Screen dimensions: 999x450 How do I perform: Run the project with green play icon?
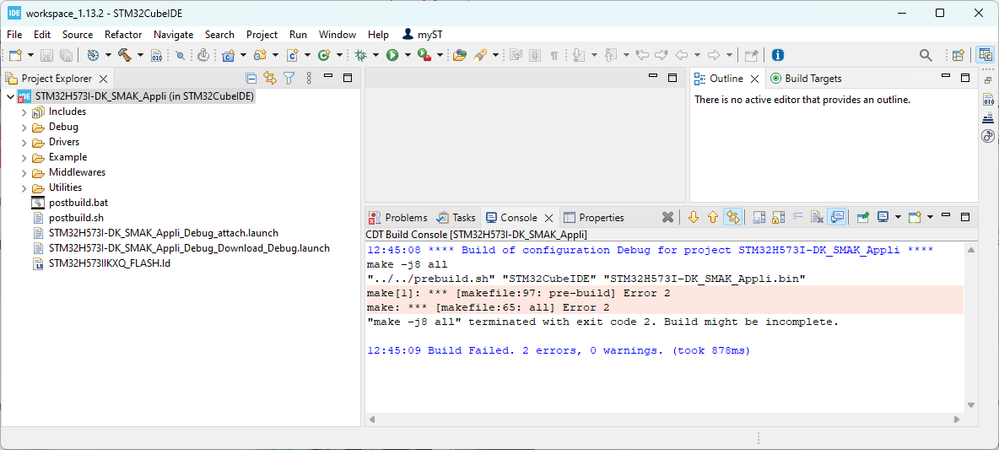point(392,56)
